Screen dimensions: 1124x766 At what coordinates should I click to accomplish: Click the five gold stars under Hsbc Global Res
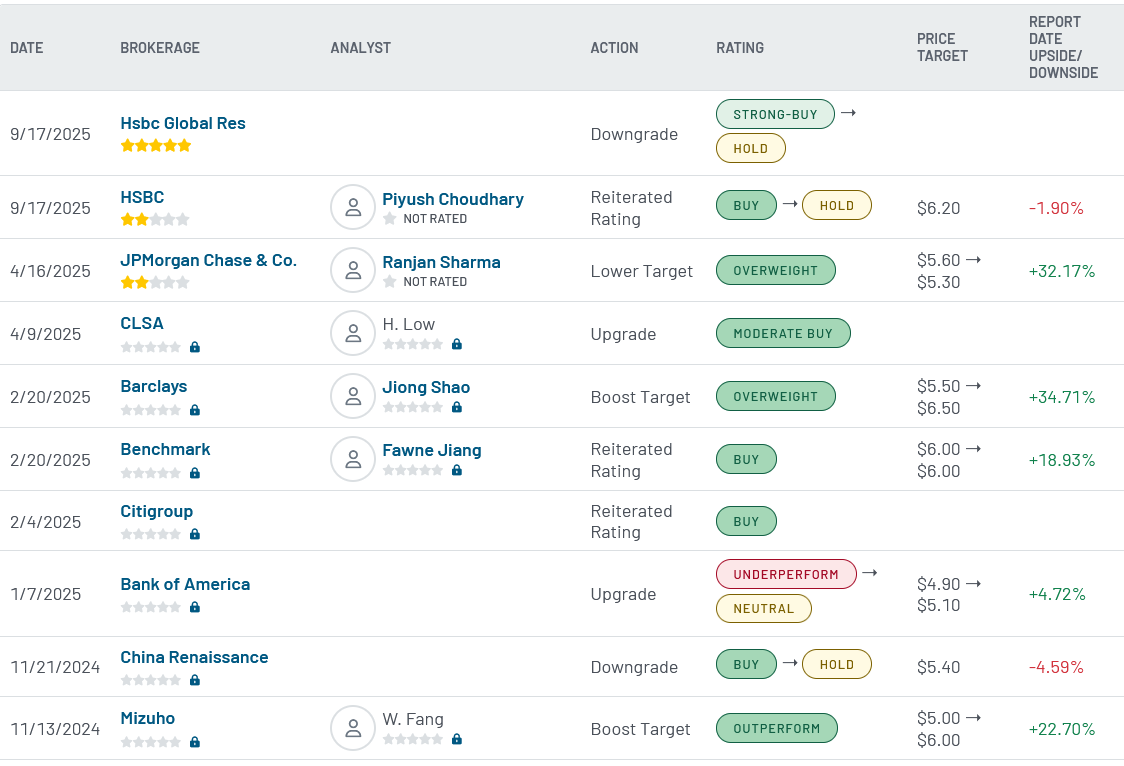click(156, 145)
